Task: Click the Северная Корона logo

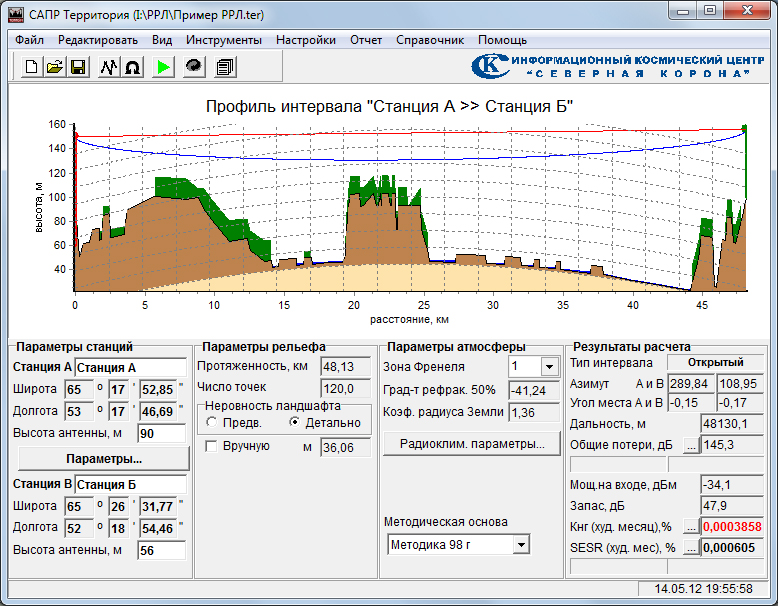Action: pos(617,67)
